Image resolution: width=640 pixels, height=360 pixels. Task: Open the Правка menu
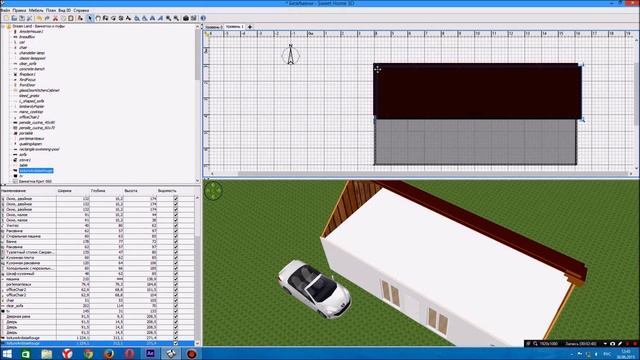click(x=19, y=10)
